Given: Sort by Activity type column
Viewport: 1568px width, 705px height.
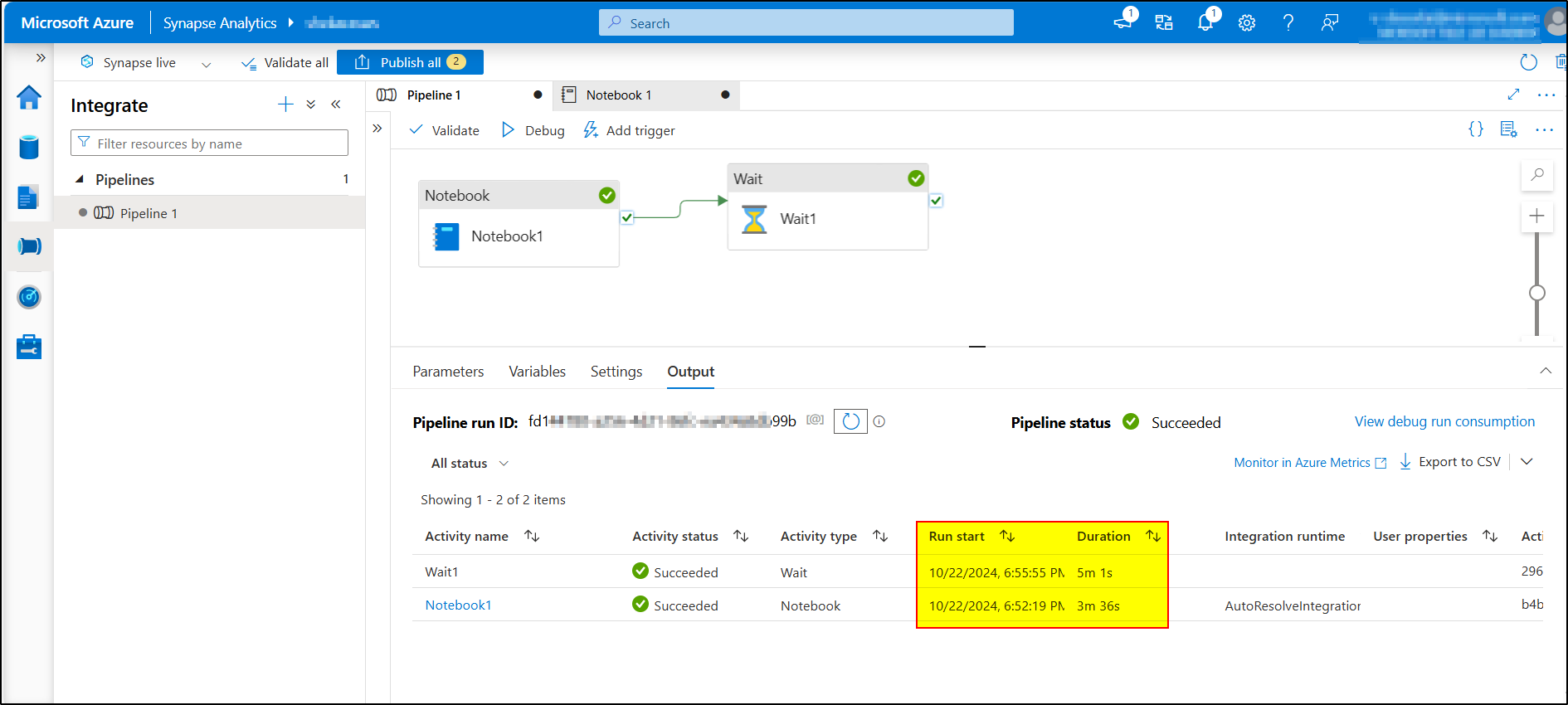Looking at the screenshot, I should (x=880, y=537).
